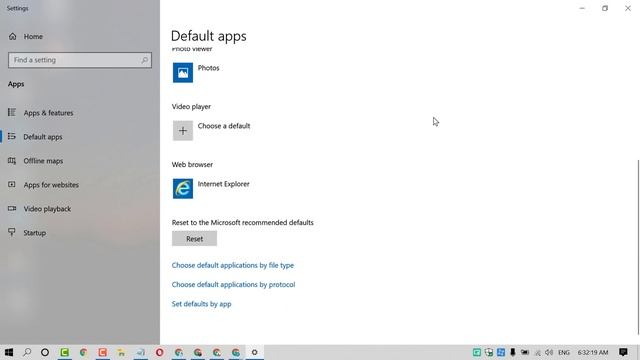The image size is (640, 360).
Task: Open the Opera browser taskbar icon
Action: (160, 352)
